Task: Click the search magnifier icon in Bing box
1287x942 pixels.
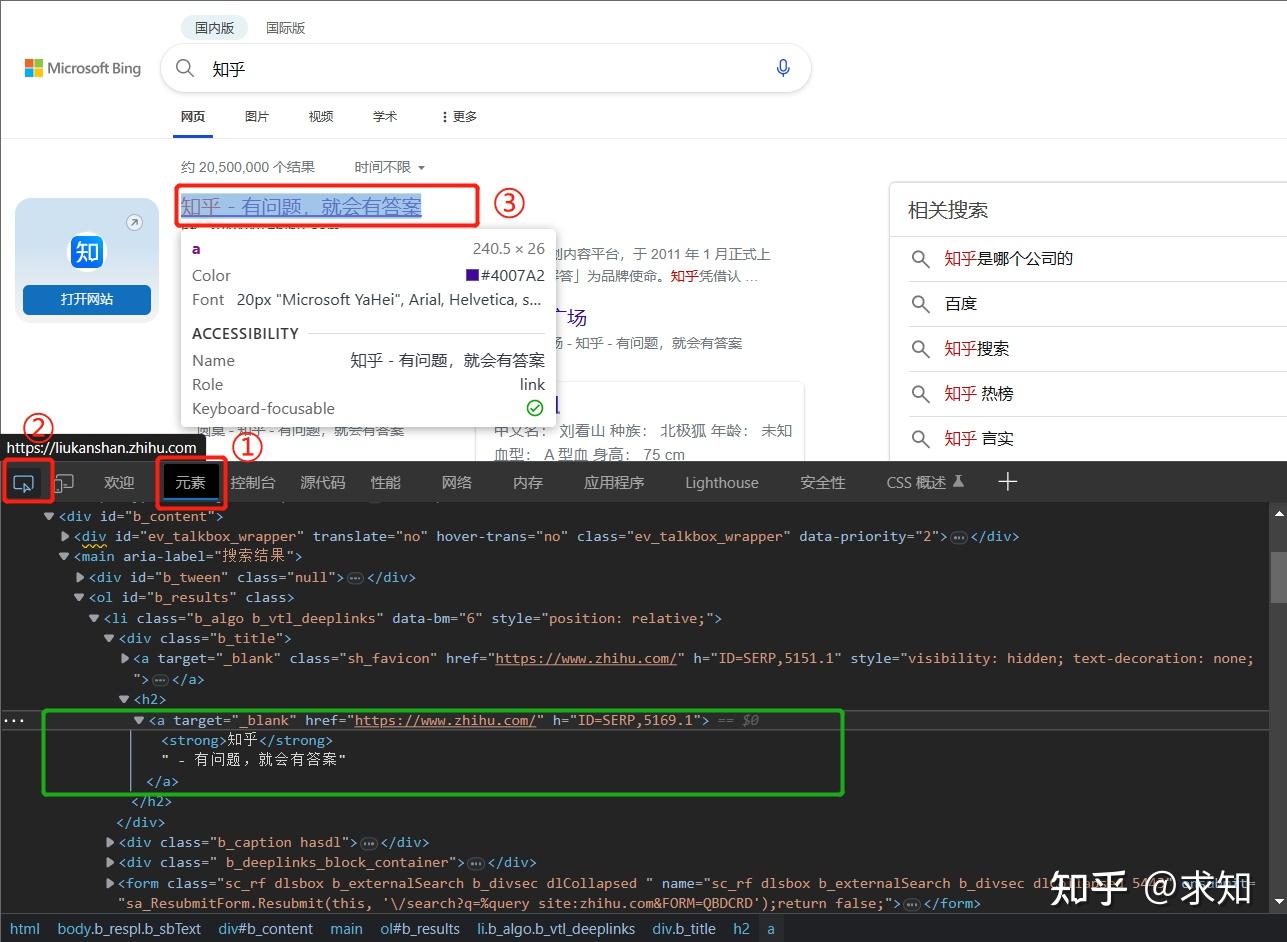Action: [185, 68]
